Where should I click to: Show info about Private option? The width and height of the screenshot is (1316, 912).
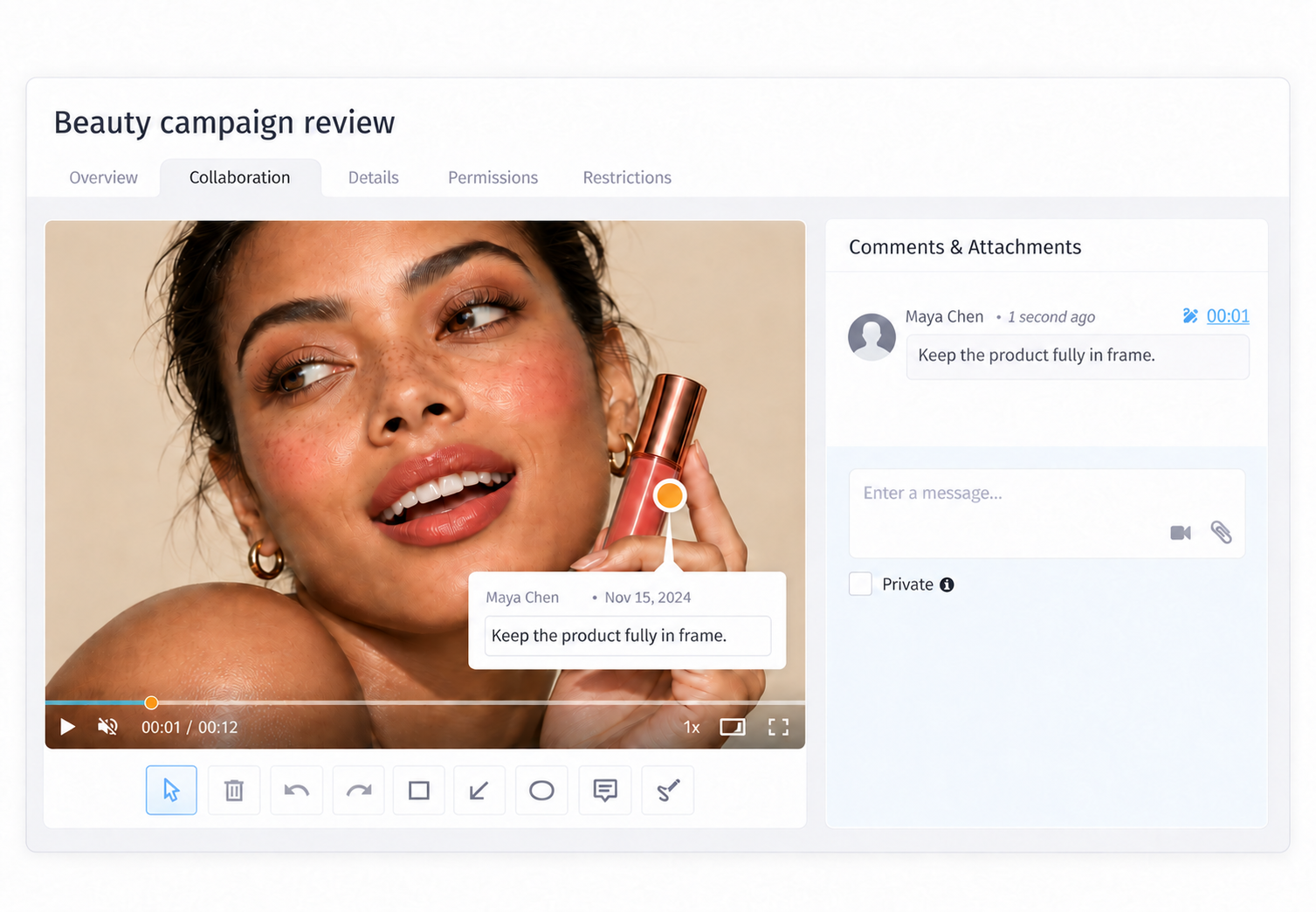pyautogui.click(x=947, y=584)
